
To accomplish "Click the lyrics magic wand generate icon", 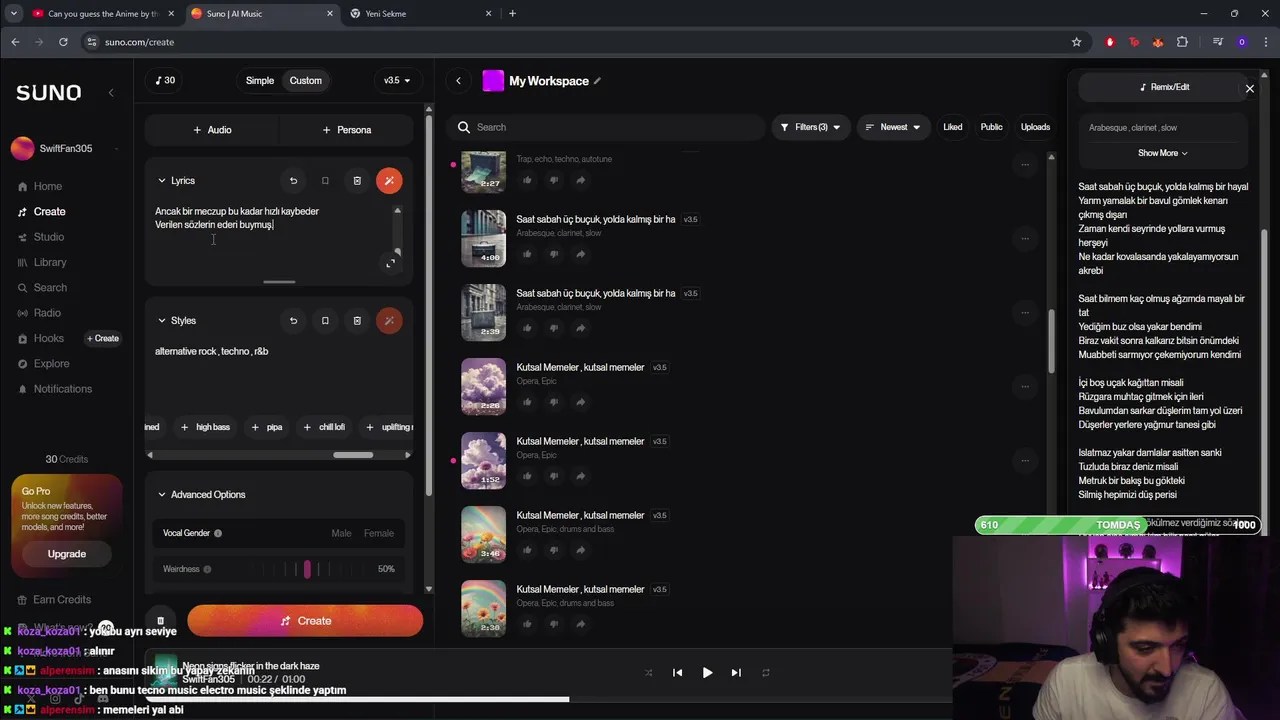I will [x=389, y=181].
